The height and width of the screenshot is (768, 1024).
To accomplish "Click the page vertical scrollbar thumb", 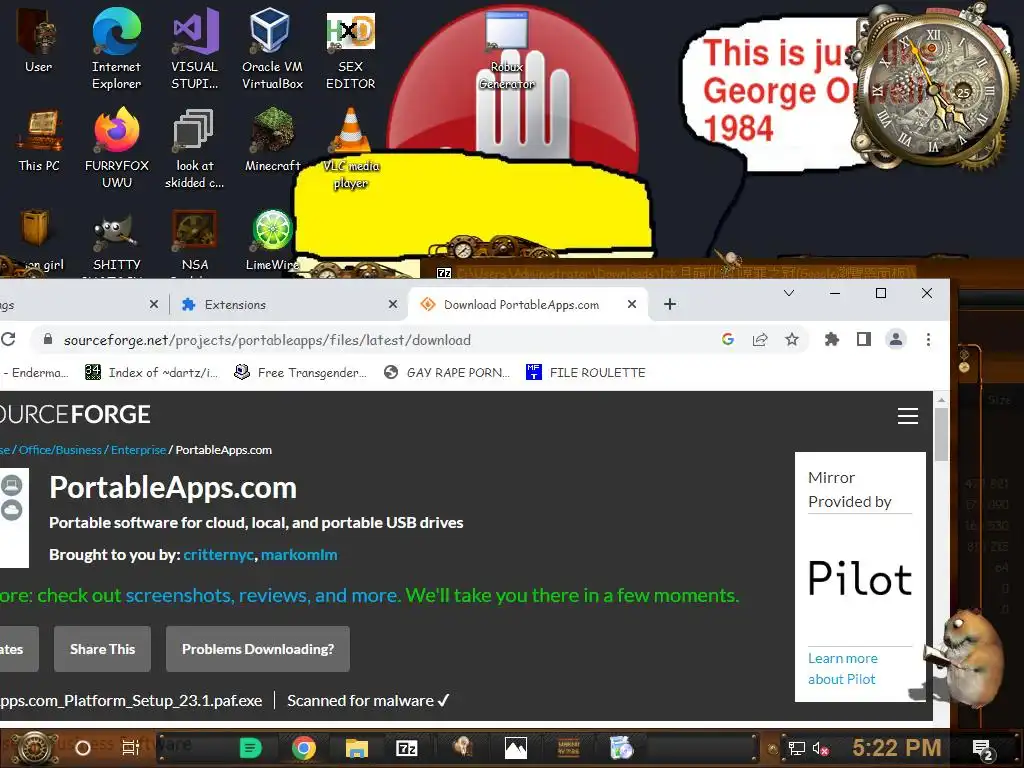I will 941,434.
